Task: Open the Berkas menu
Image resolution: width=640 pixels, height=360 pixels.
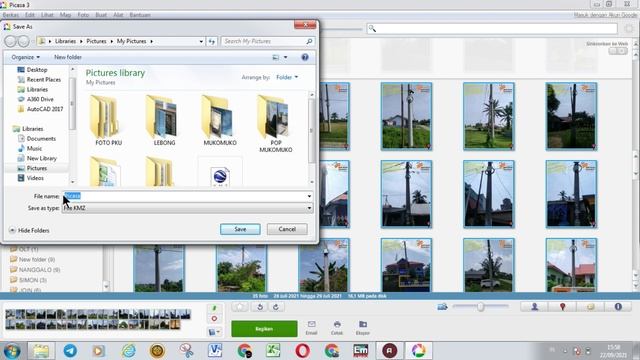Action: click(11, 15)
